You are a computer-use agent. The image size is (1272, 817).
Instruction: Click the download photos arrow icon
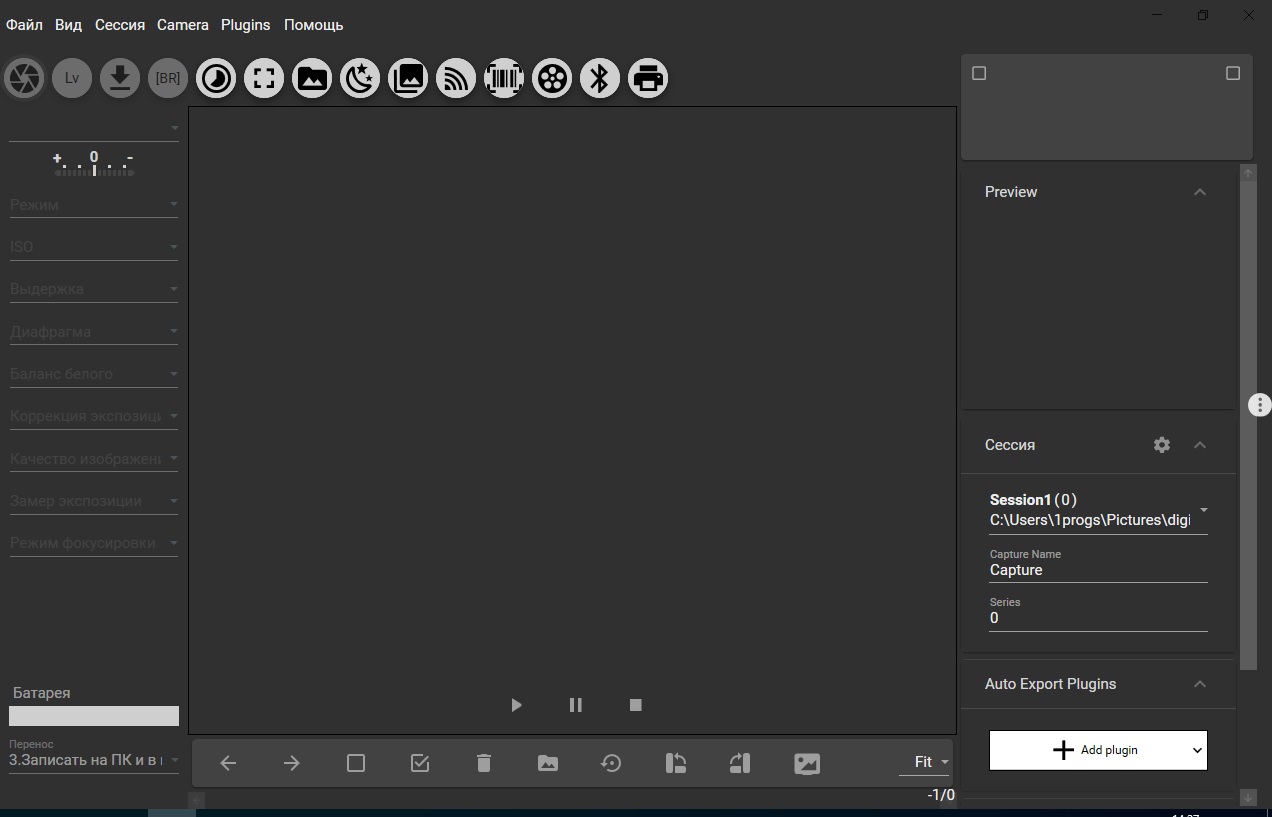120,78
